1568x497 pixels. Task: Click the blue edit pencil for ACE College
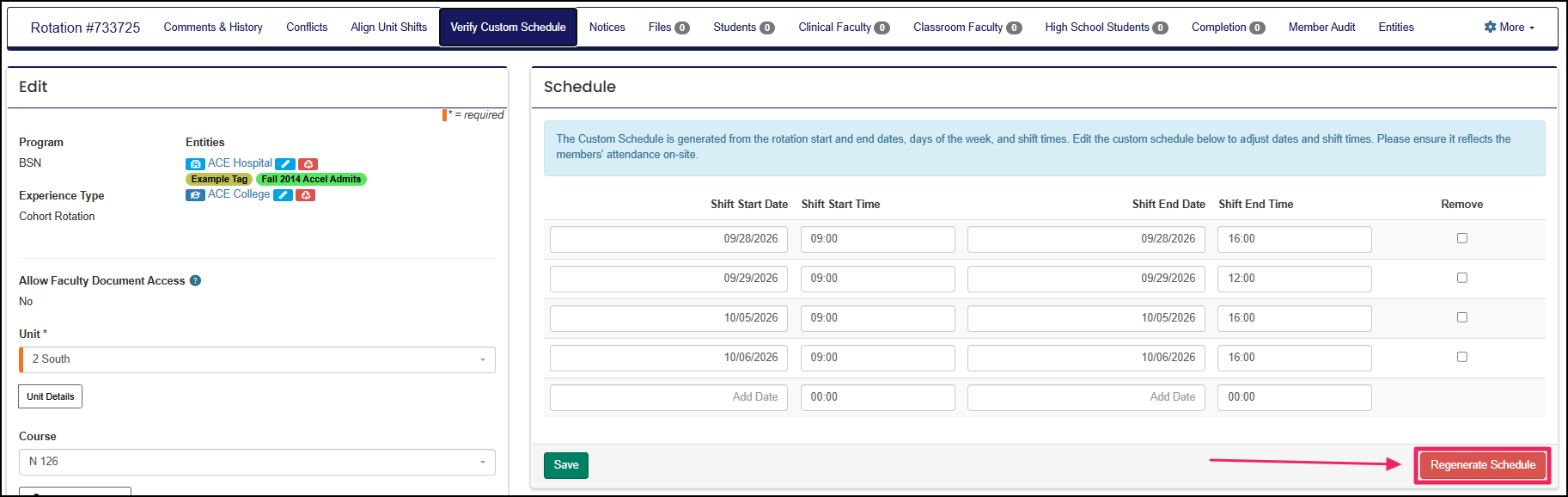[283, 195]
